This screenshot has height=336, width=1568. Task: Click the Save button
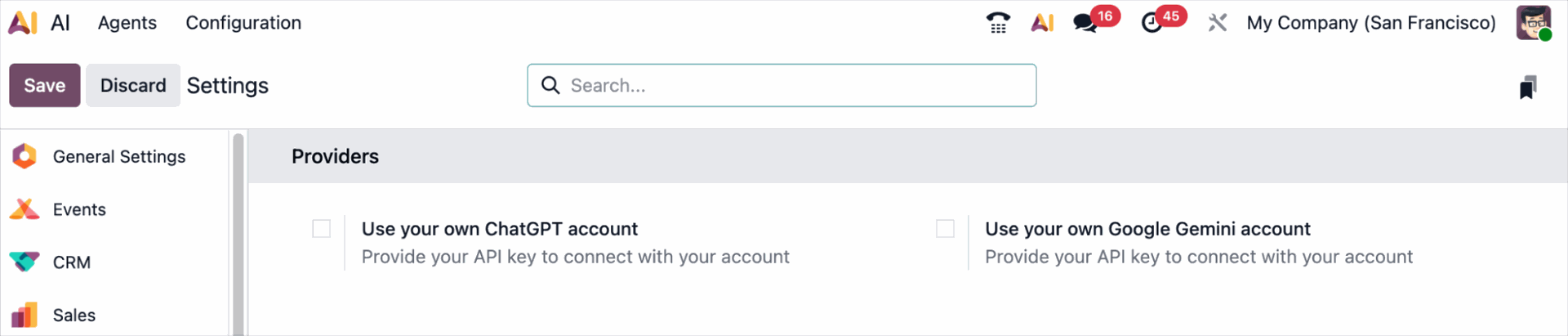pyautogui.click(x=45, y=86)
